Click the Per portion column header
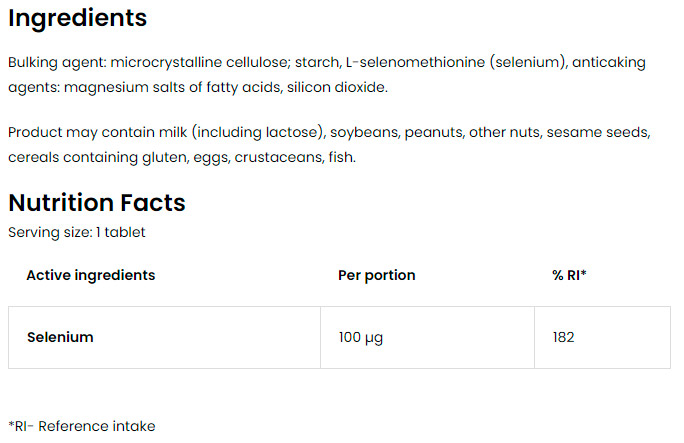The height and width of the screenshot is (443, 684). click(x=376, y=275)
